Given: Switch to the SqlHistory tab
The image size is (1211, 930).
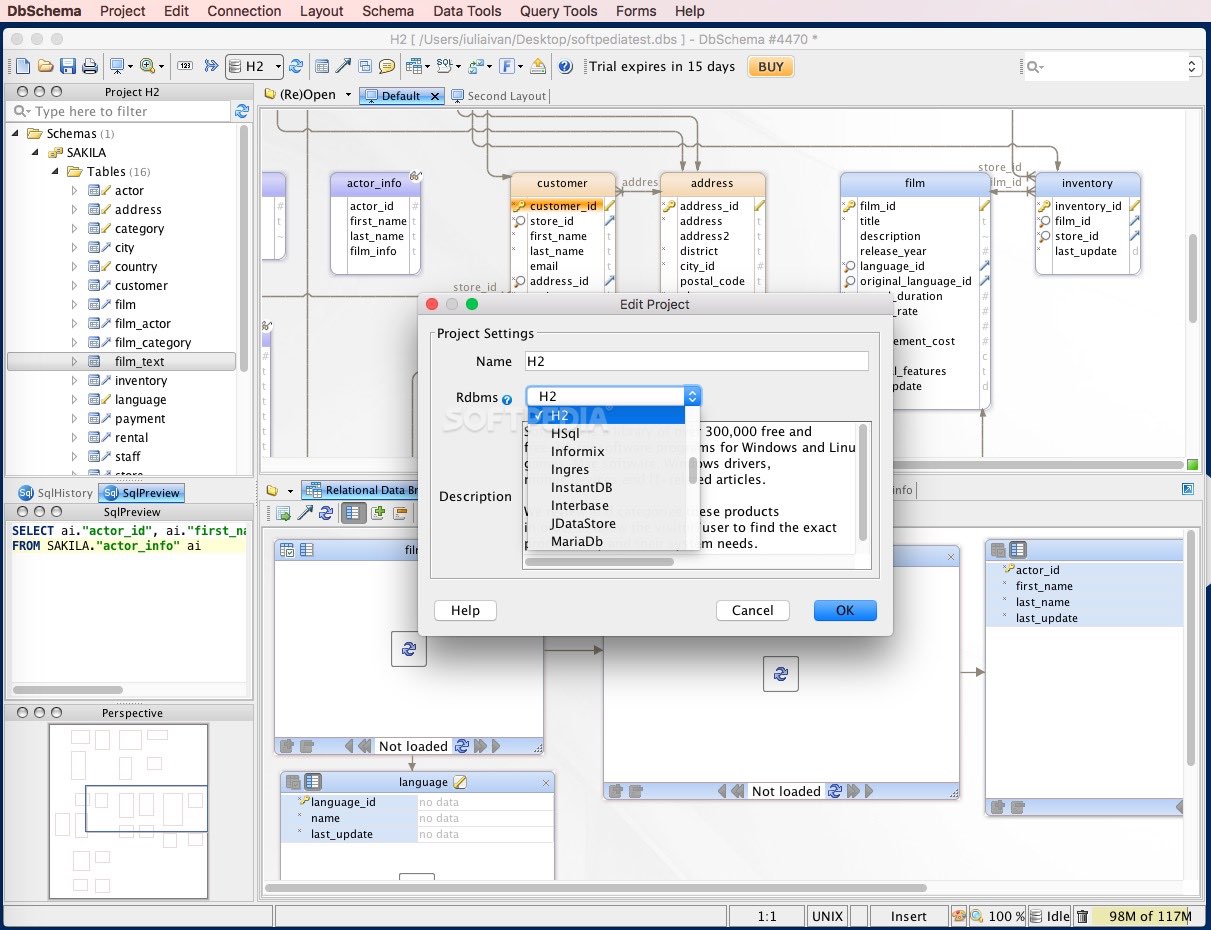Looking at the screenshot, I should [x=56, y=493].
